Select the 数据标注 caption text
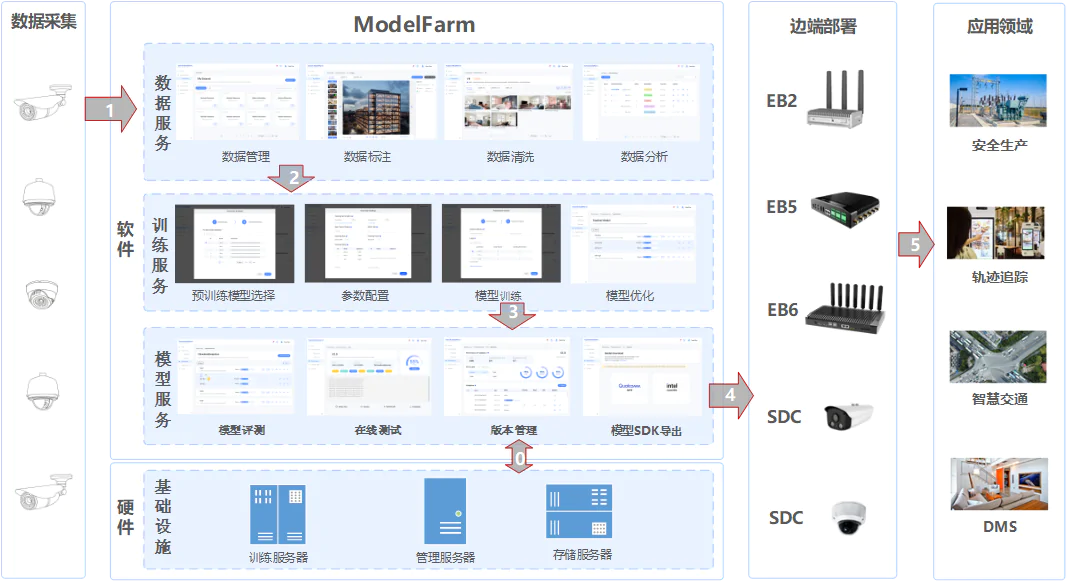1067x582 pixels. click(367, 157)
